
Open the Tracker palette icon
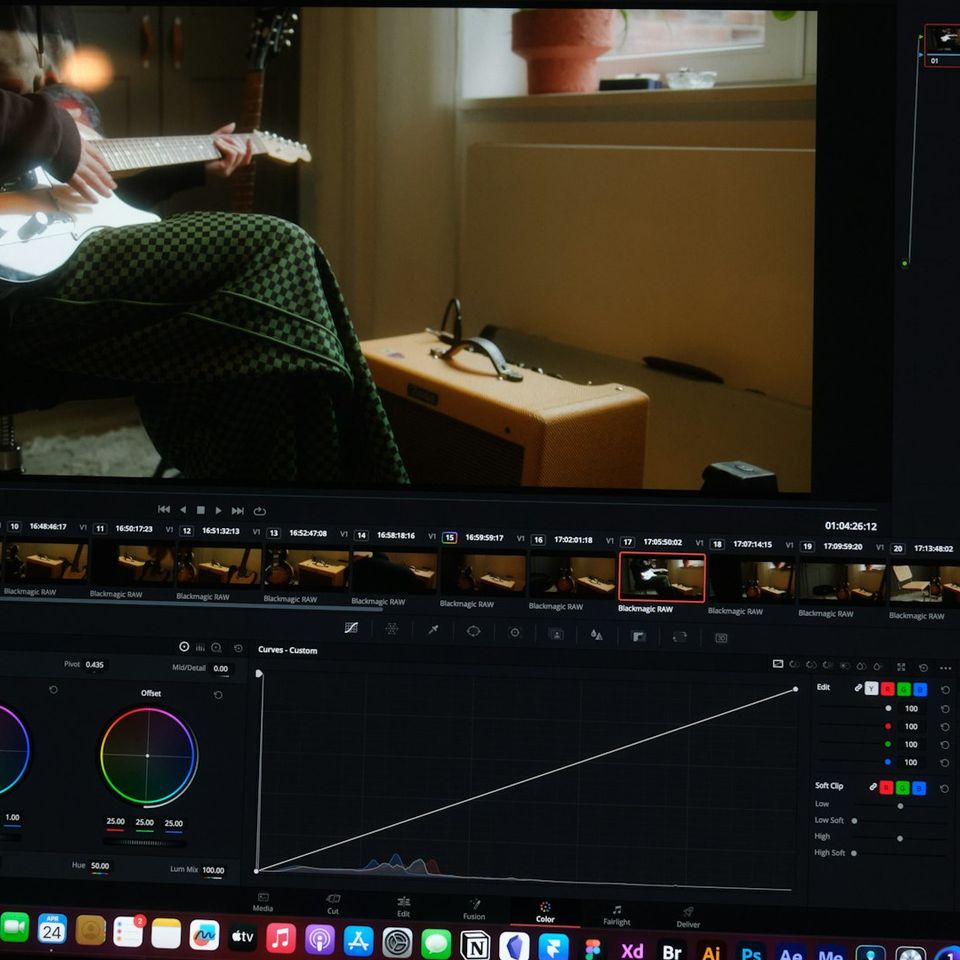tap(515, 632)
